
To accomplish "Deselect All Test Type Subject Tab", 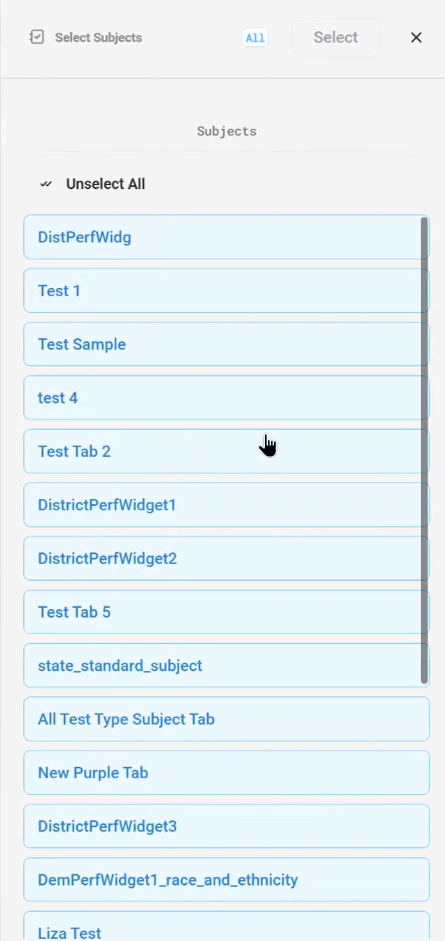I will [x=227, y=719].
